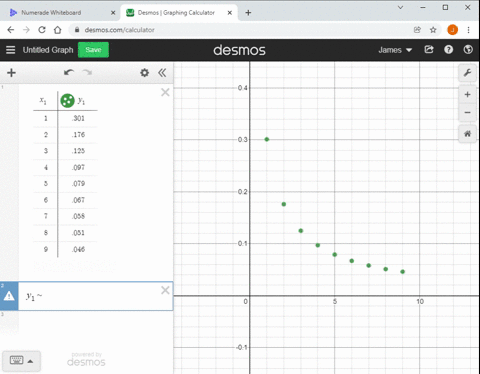Screen dimensions: 480x374
Task: Close the Numerade Whiteboard tab
Action: point(113,13)
